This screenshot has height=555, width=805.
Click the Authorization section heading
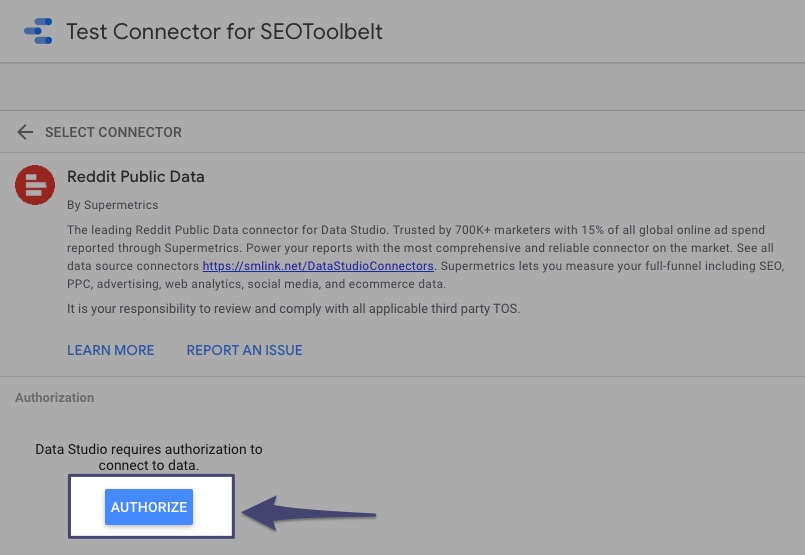click(x=54, y=397)
